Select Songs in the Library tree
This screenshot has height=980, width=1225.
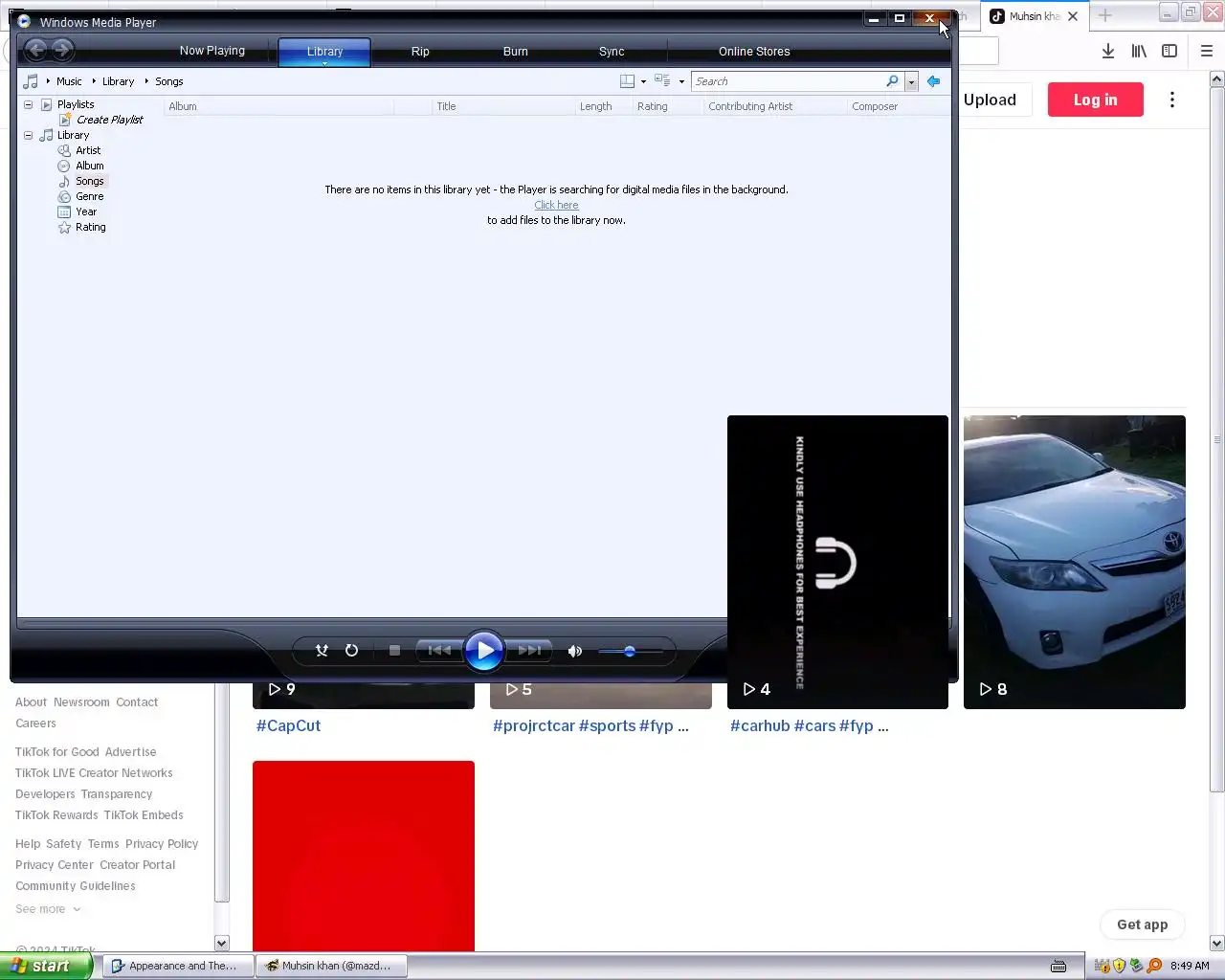click(x=90, y=181)
